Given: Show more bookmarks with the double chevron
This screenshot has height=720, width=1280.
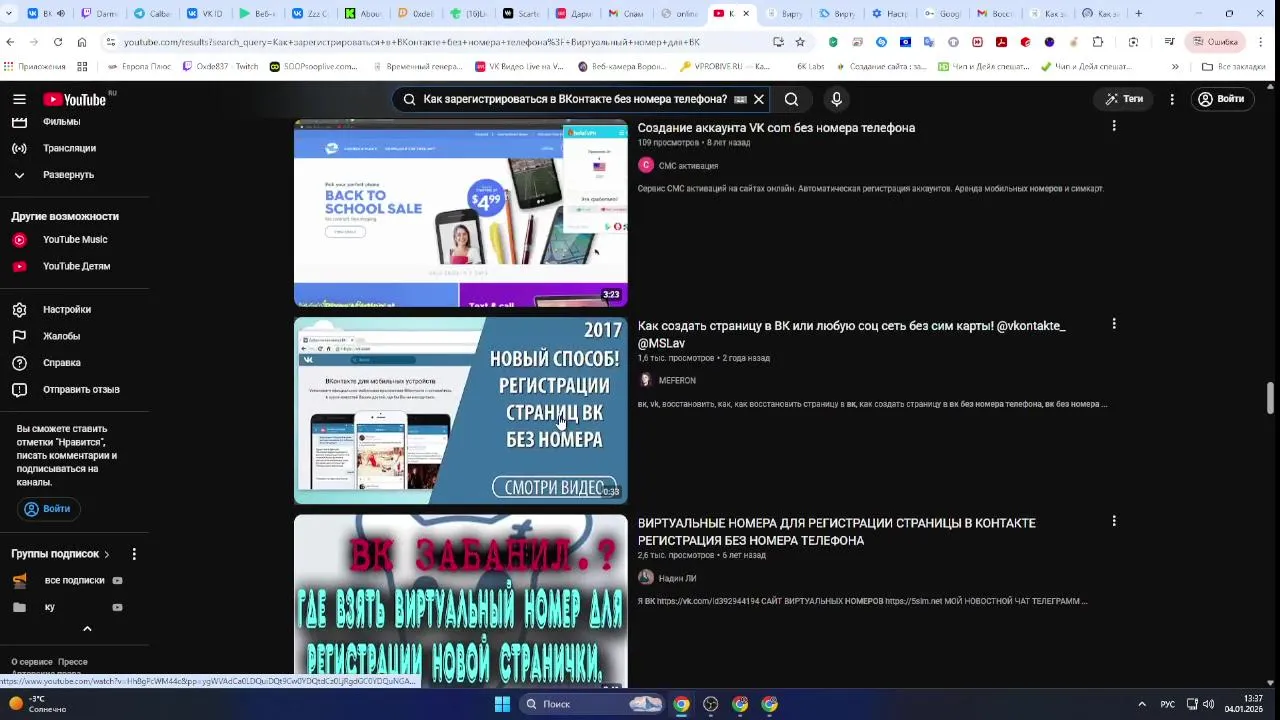Looking at the screenshot, I should tap(1175, 67).
